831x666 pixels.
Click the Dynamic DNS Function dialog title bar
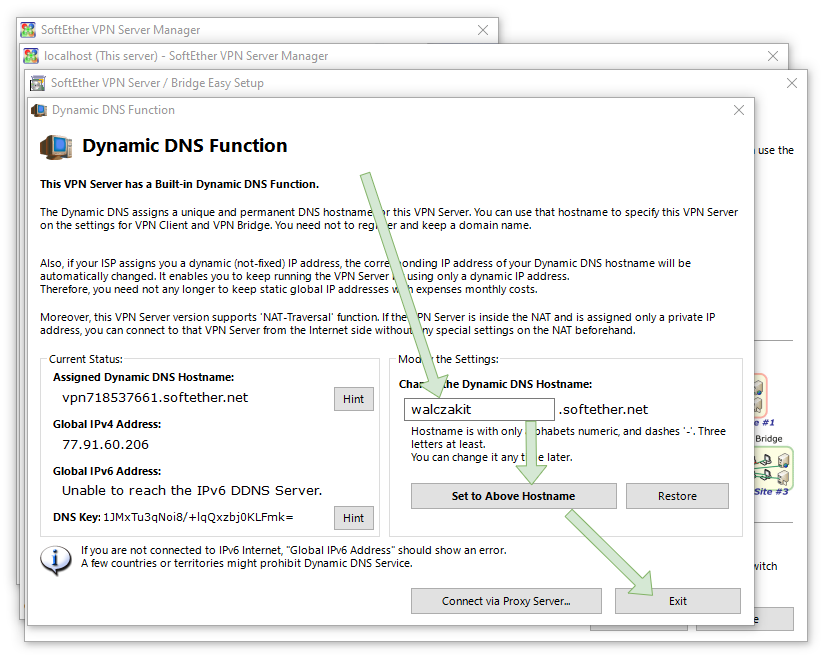tap(300, 110)
